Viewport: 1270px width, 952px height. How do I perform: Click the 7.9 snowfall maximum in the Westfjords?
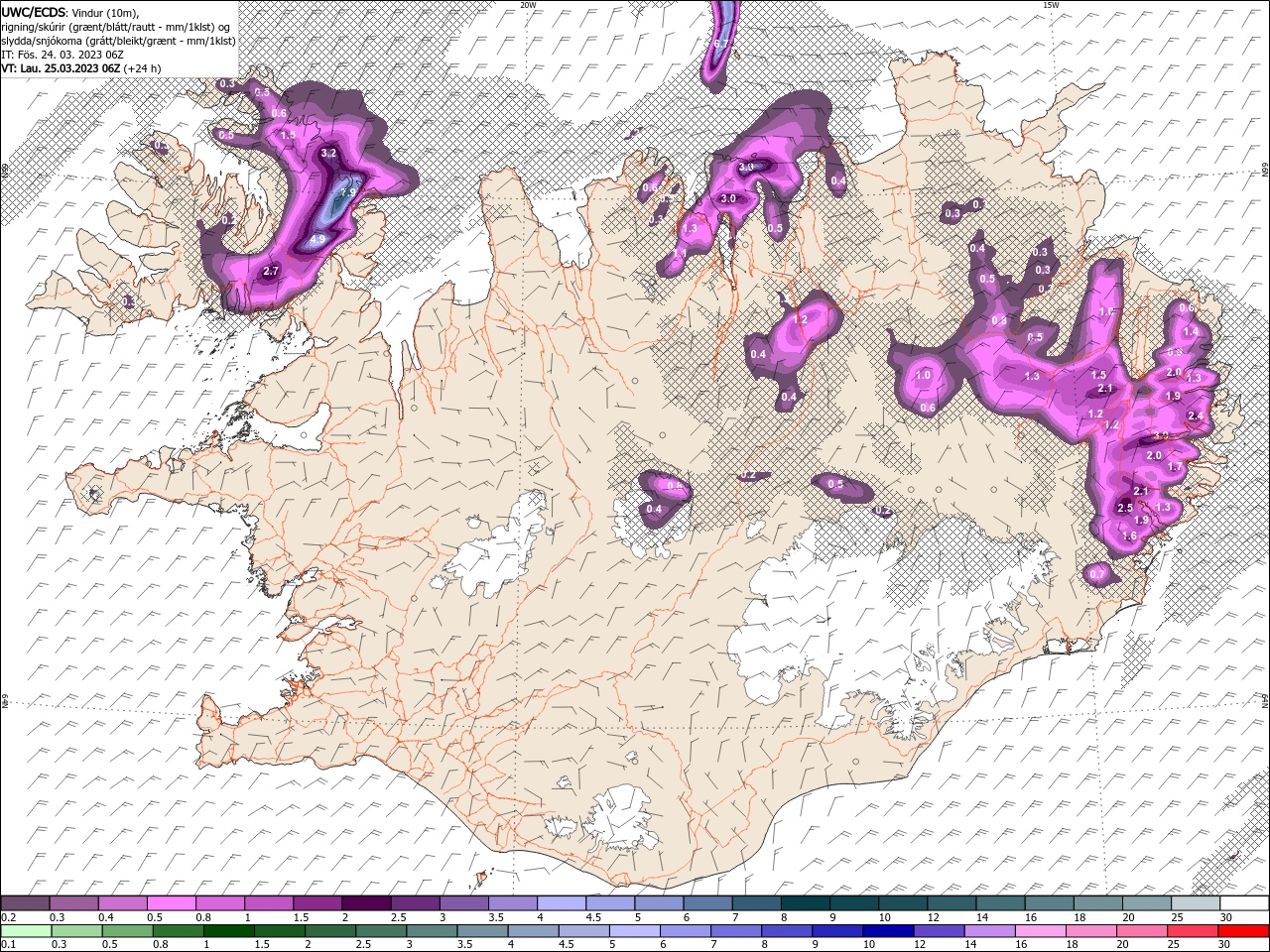pos(348,192)
